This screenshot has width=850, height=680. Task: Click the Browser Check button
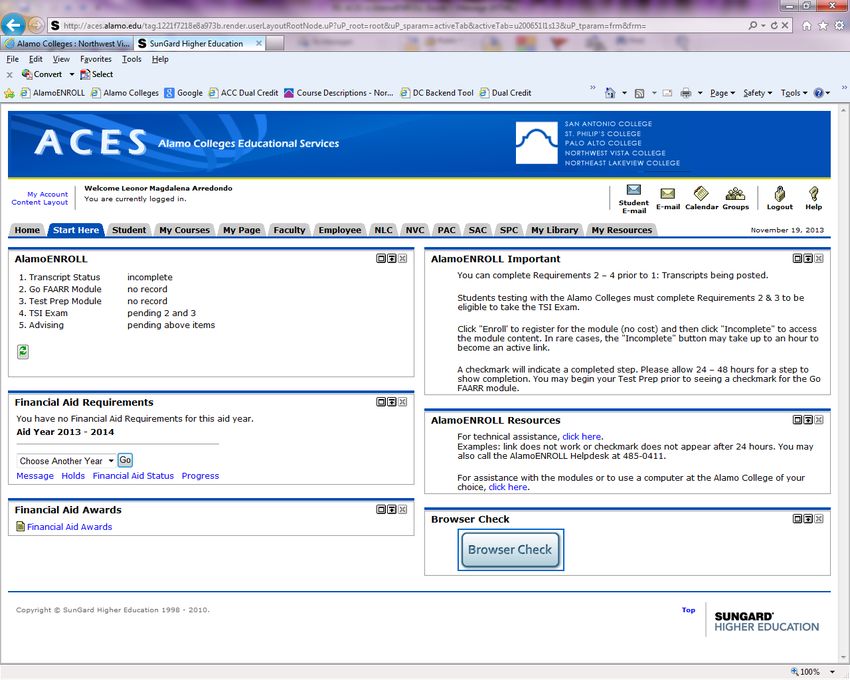(510, 550)
